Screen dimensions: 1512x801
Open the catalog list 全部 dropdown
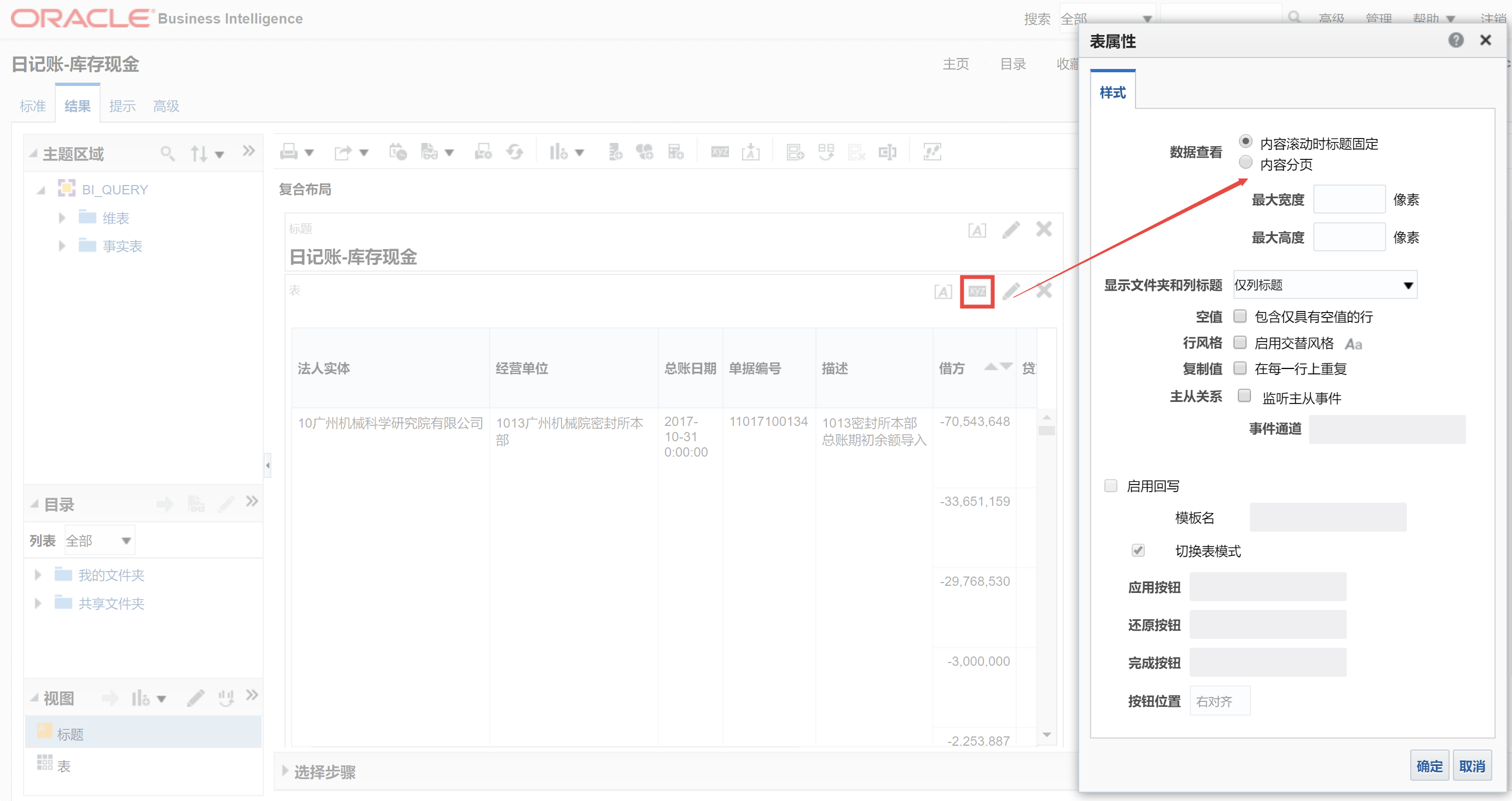(99, 540)
